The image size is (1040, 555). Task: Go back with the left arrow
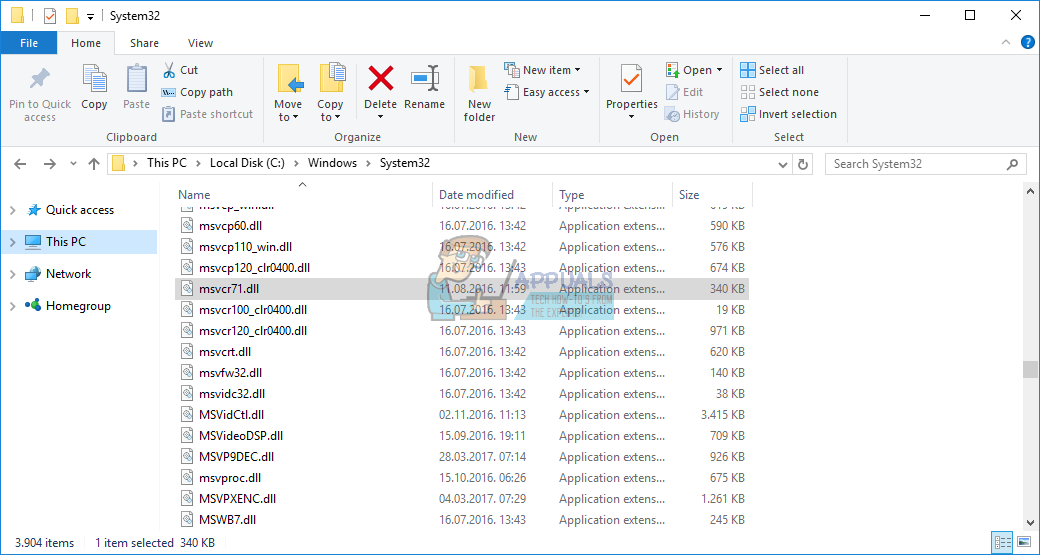(x=20, y=164)
